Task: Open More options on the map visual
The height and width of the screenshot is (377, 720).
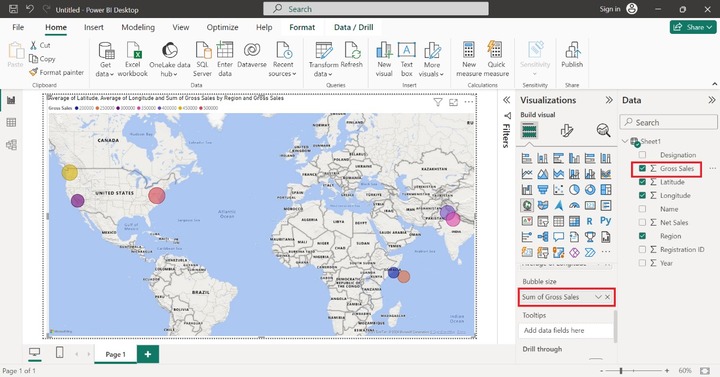Action: click(x=469, y=102)
